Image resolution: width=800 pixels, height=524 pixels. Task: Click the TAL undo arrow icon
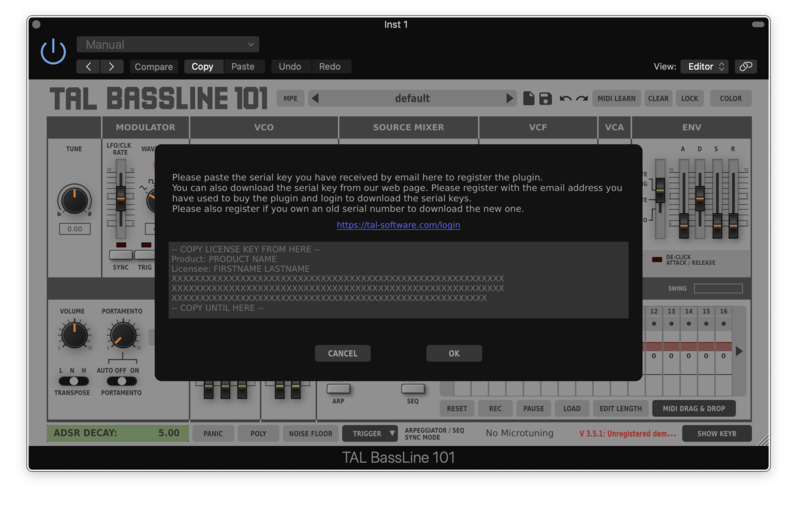tap(565, 98)
